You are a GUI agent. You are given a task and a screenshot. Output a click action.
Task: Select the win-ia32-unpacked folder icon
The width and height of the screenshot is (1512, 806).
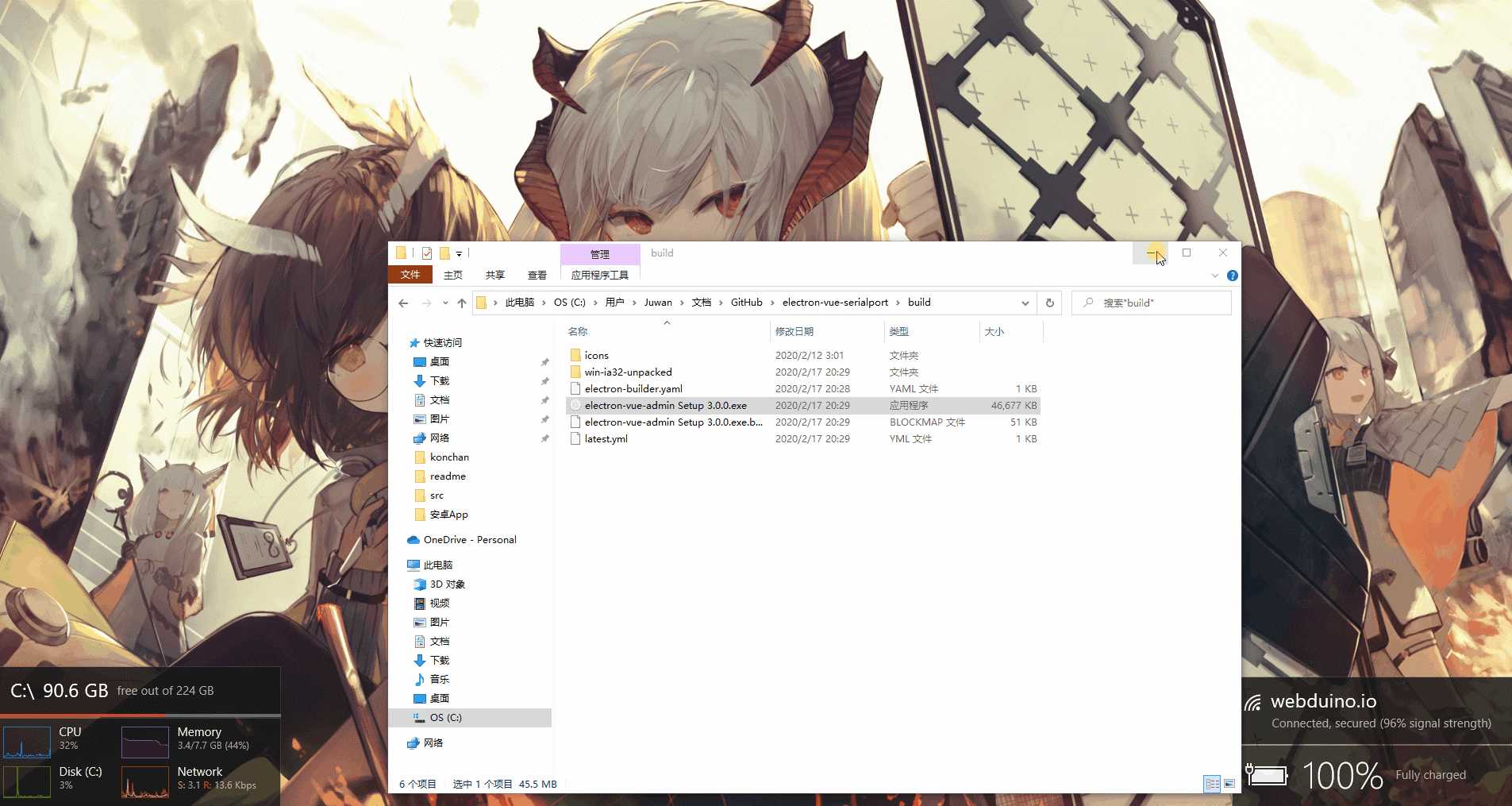[x=575, y=372]
